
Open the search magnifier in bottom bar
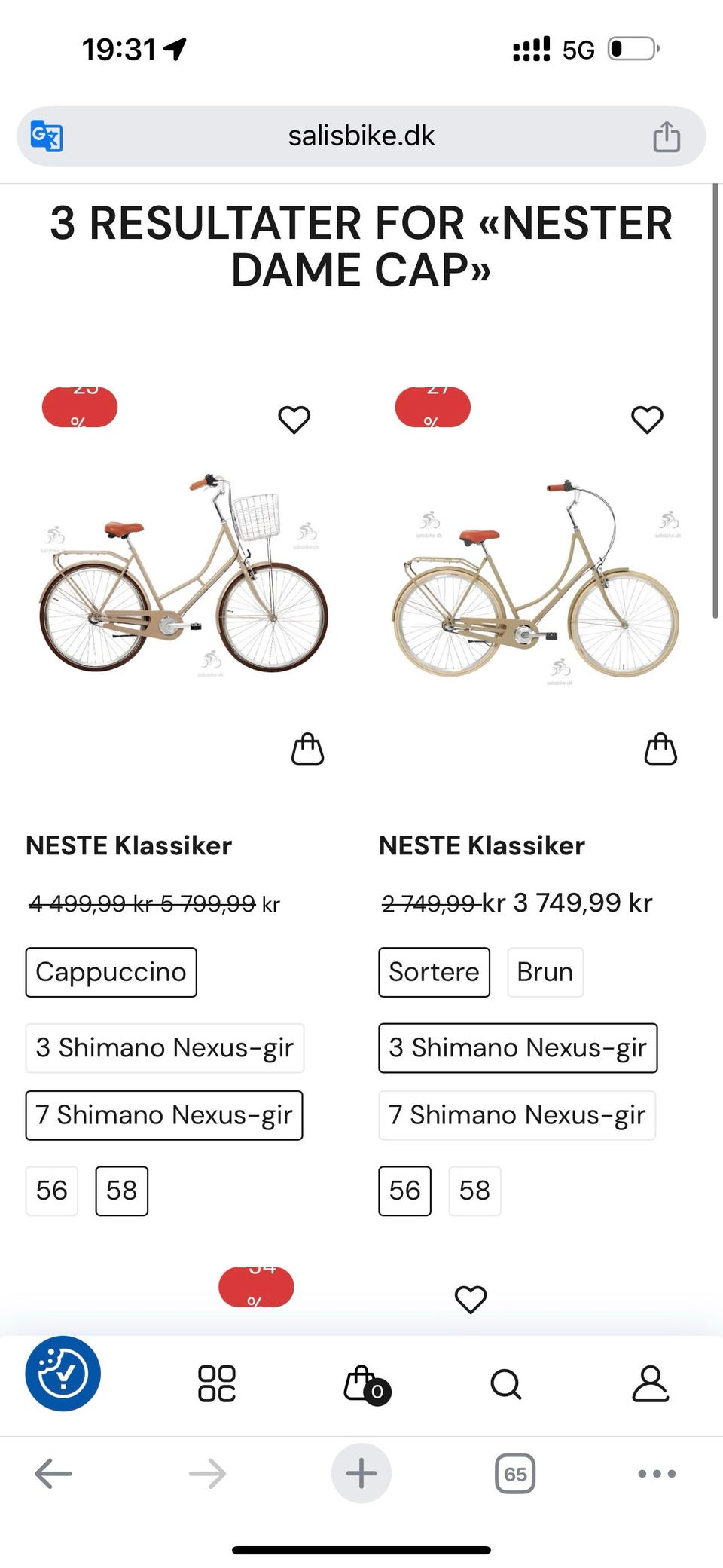pyautogui.click(x=505, y=1383)
